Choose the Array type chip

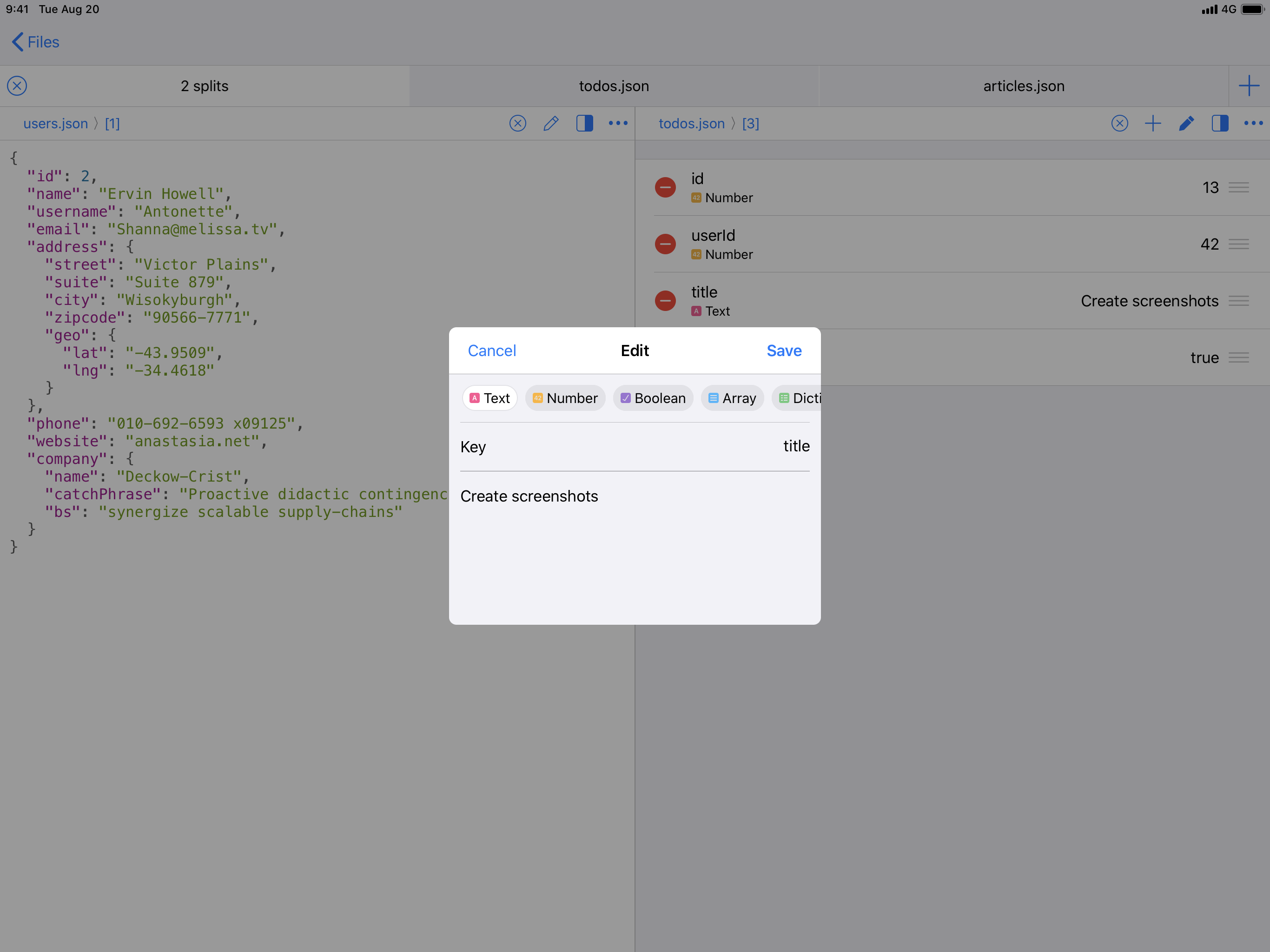point(732,398)
